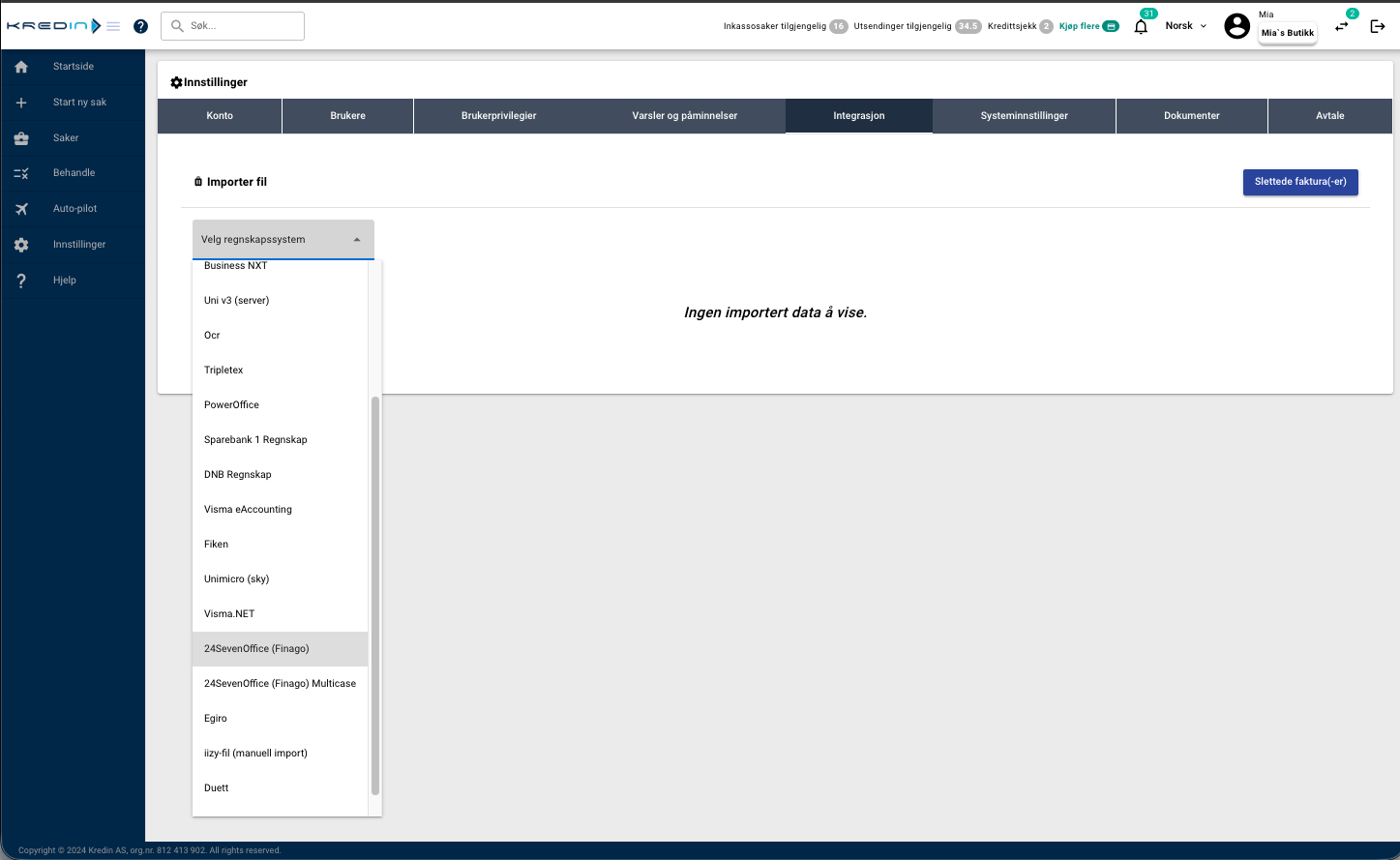Image resolution: width=1400 pixels, height=860 pixels.
Task: Select Sparebank 1 Regnskap option
Action: coord(281,440)
